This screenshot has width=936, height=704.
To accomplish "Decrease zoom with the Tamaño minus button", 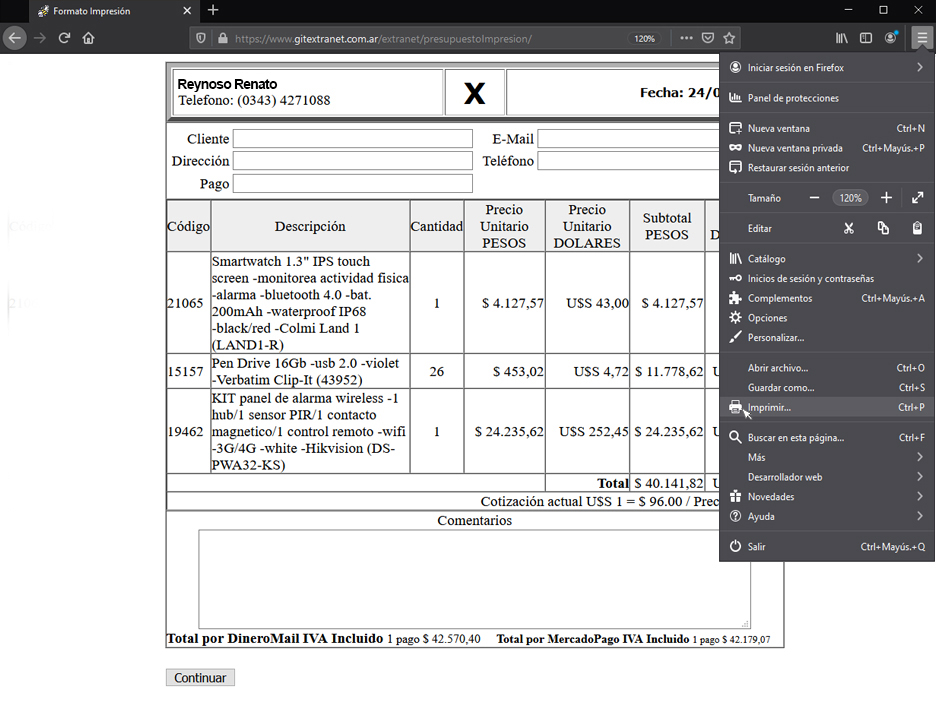I will click(815, 197).
